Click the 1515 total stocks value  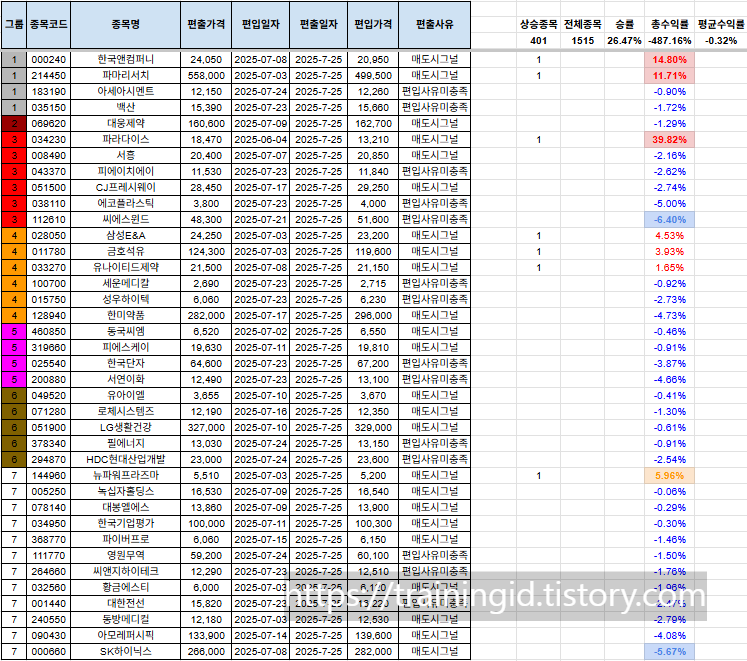point(583,41)
